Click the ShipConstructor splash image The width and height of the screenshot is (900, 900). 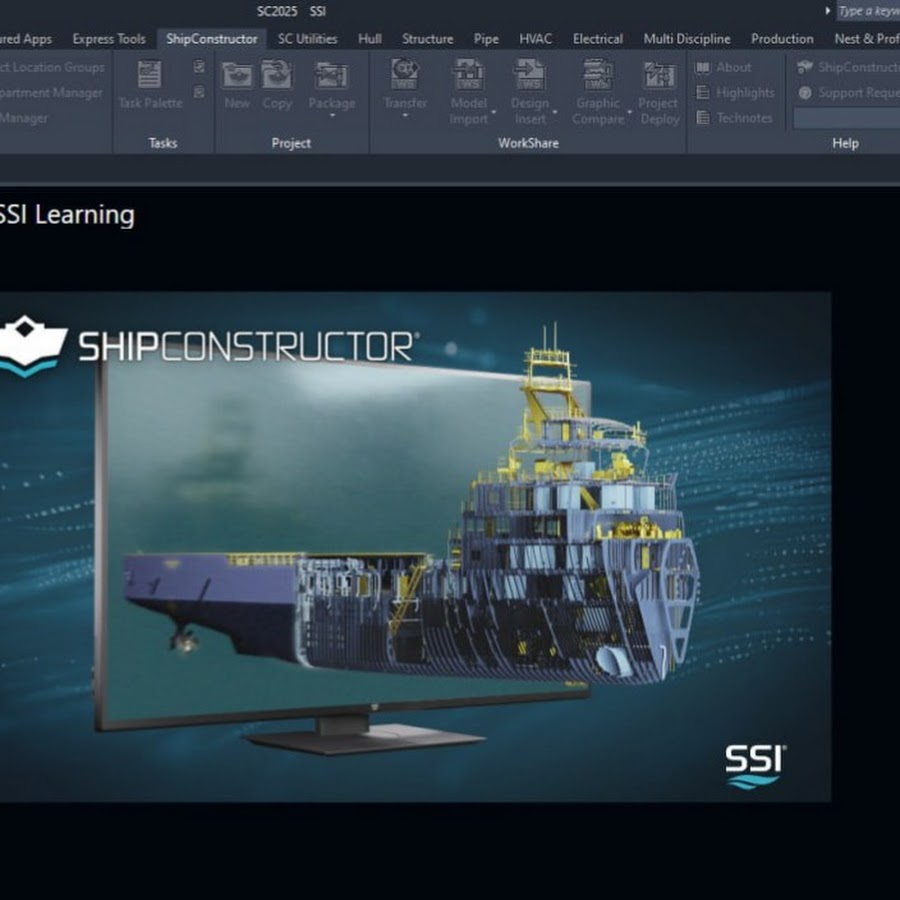[416, 546]
